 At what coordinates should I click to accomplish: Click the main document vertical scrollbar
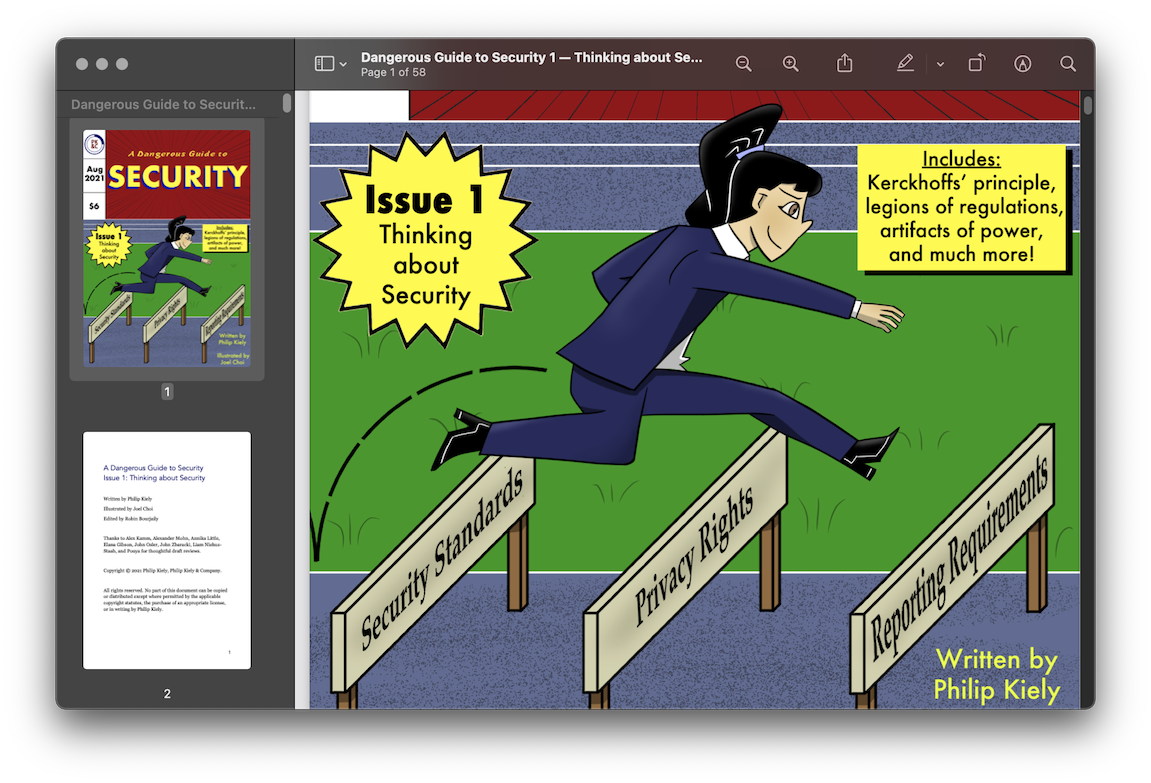point(1088,106)
